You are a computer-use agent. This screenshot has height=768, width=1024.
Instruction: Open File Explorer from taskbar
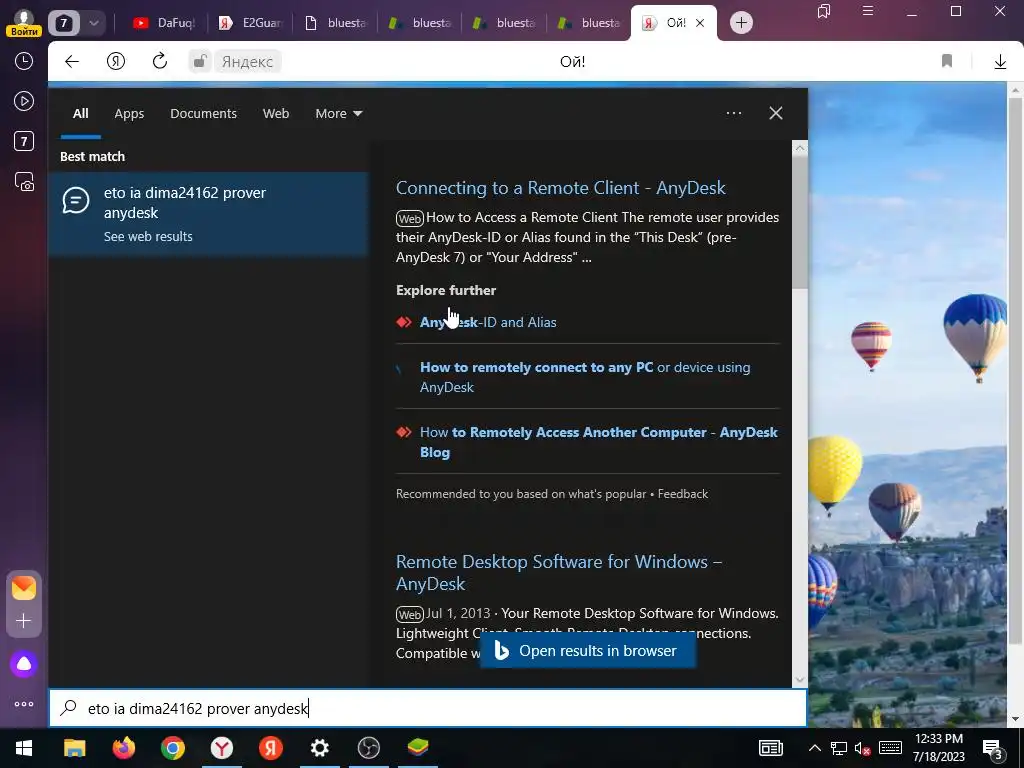tap(74, 748)
